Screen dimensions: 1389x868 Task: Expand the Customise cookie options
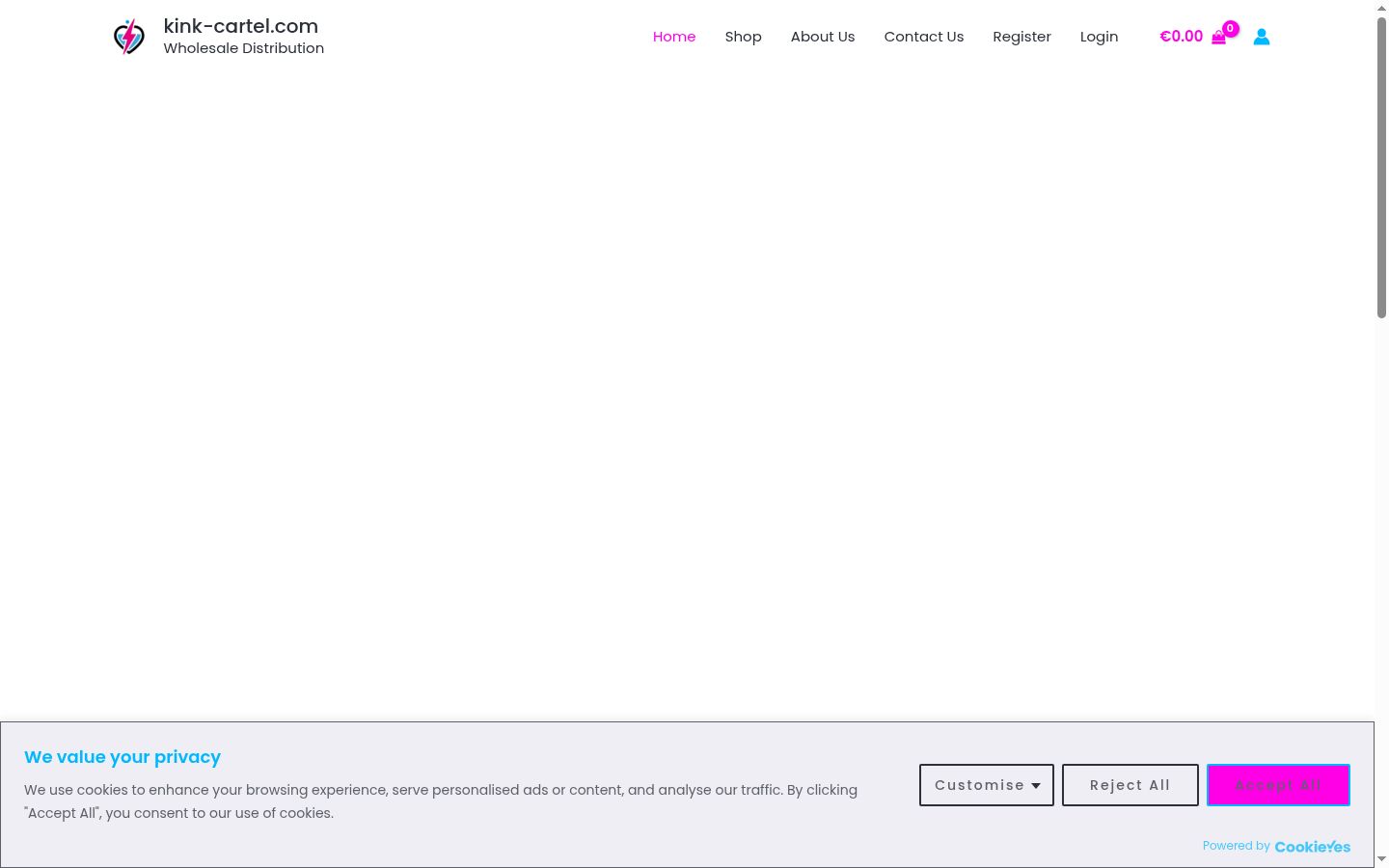pyautogui.click(x=987, y=785)
